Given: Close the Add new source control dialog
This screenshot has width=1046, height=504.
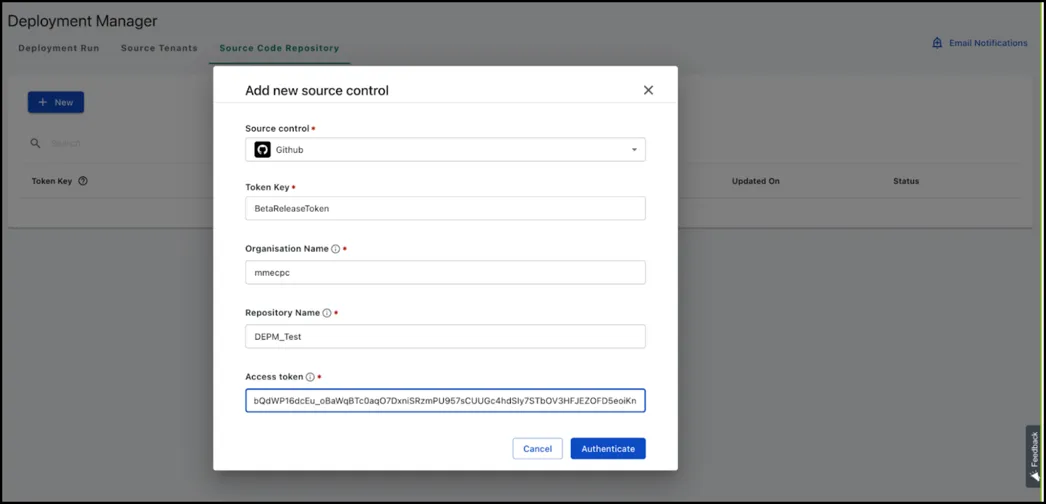Looking at the screenshot, I should [x=648, y=90].
